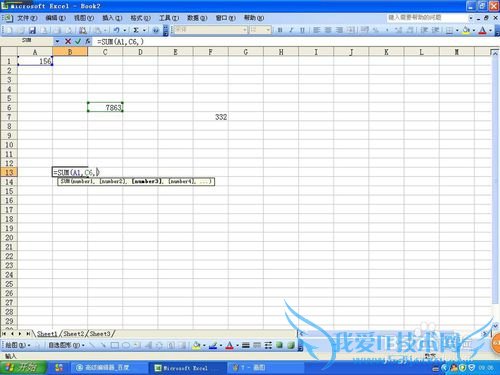Click inside the formula bar text
The height and width of the screenshot is (375, 500).
click(120, 42)
